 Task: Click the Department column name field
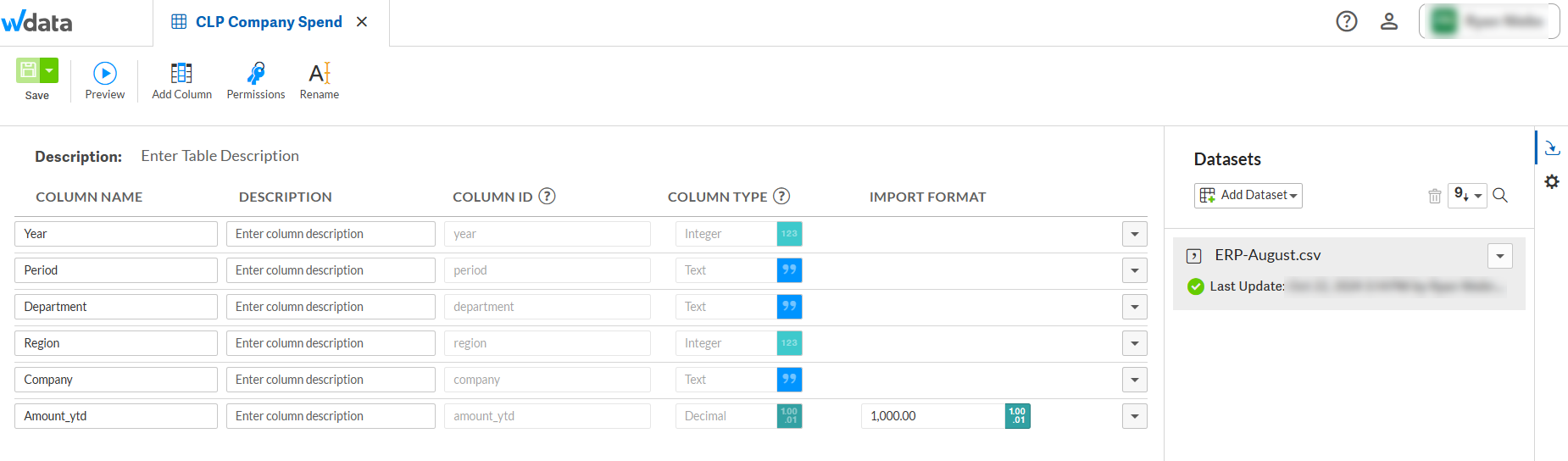pos(116,307)
